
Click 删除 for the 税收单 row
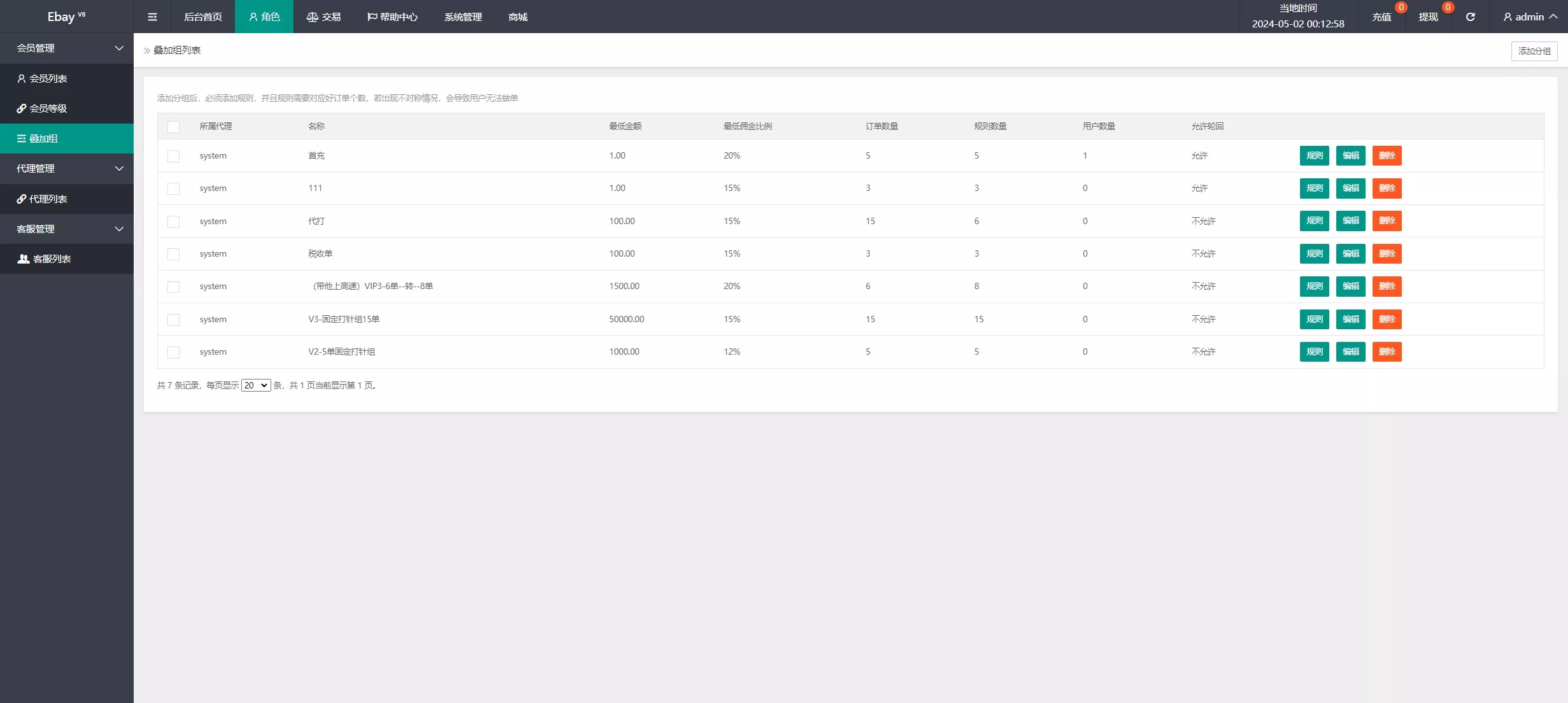tap(1387, 253)
